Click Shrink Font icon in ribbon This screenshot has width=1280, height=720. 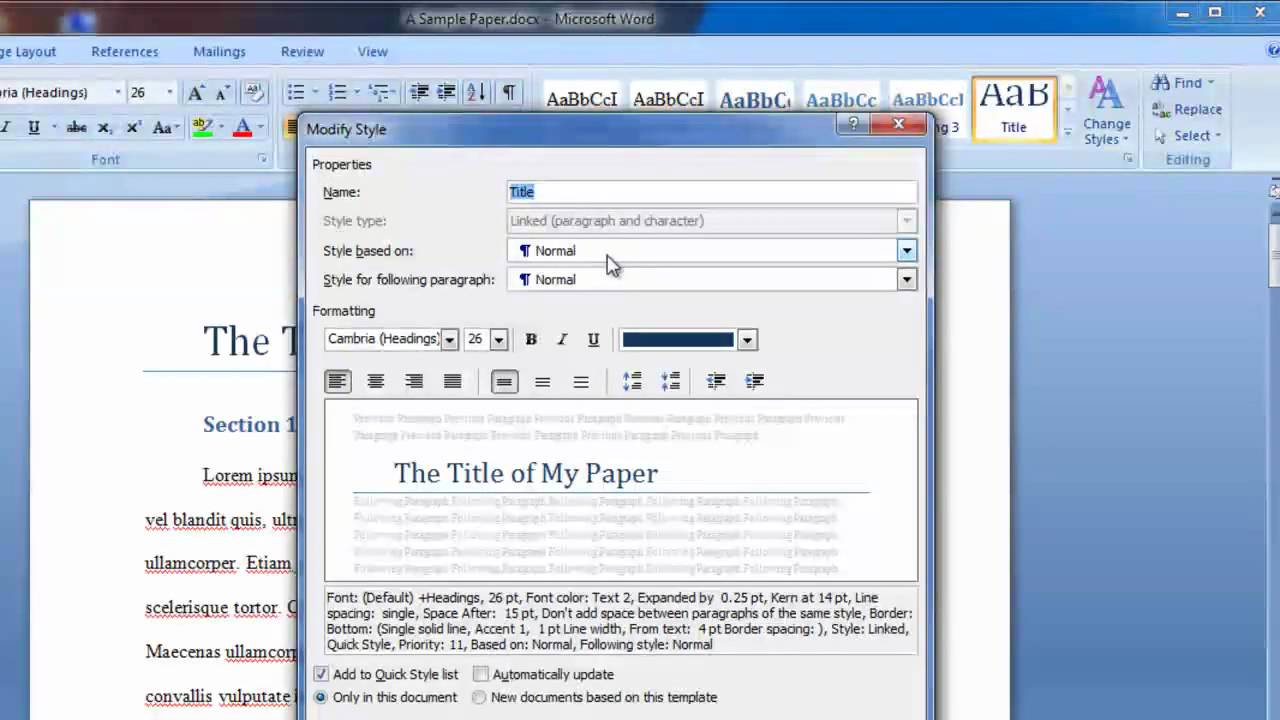tap(223, 92)
